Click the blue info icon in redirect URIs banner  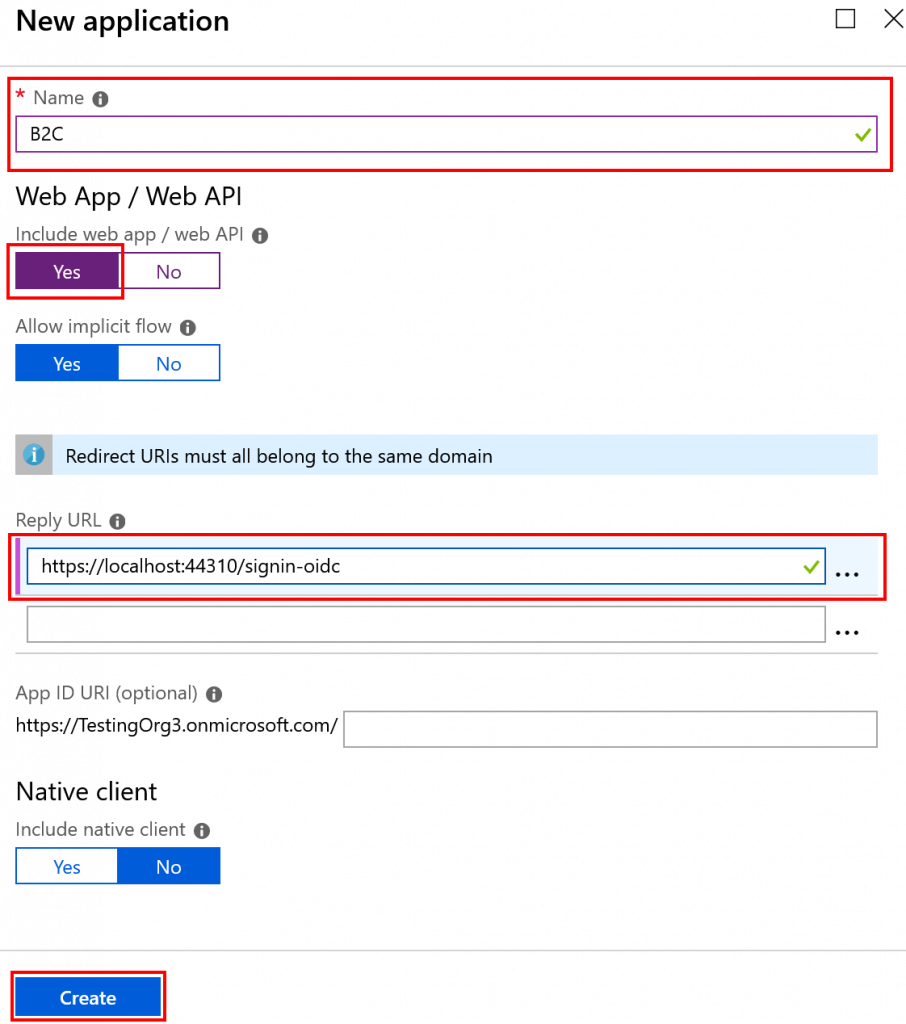34,455
